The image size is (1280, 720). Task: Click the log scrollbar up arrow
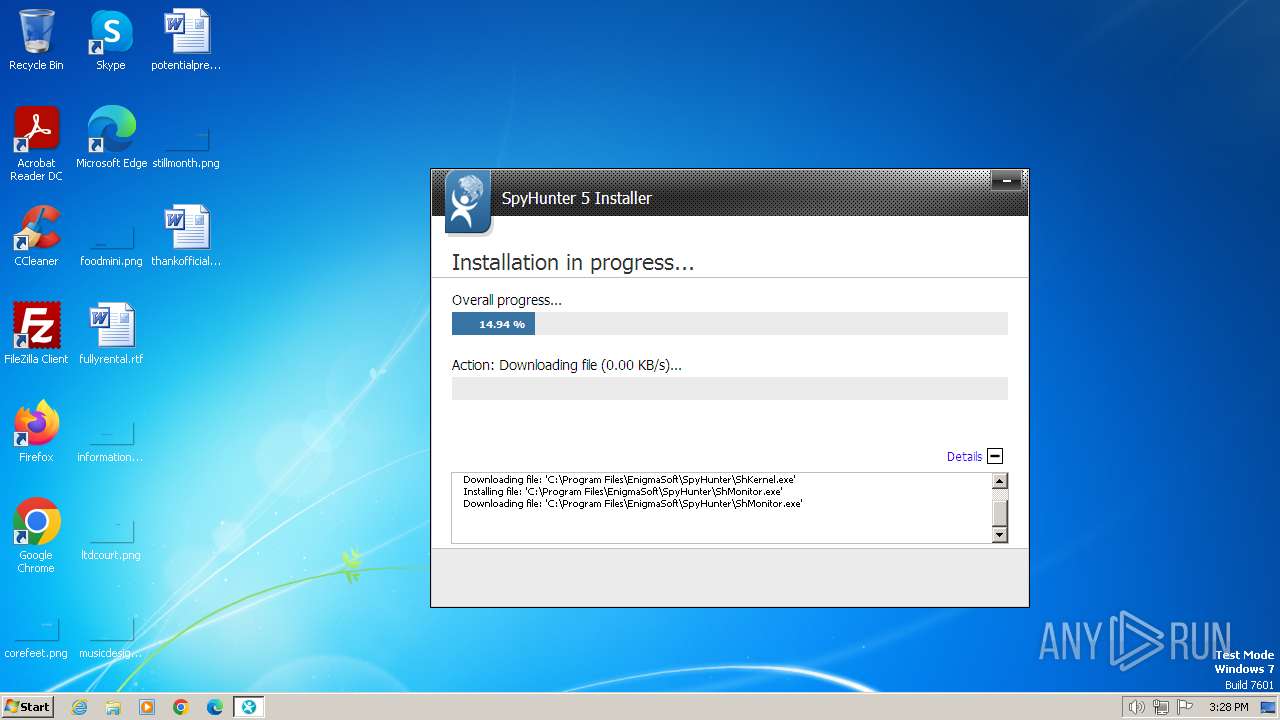999,481
